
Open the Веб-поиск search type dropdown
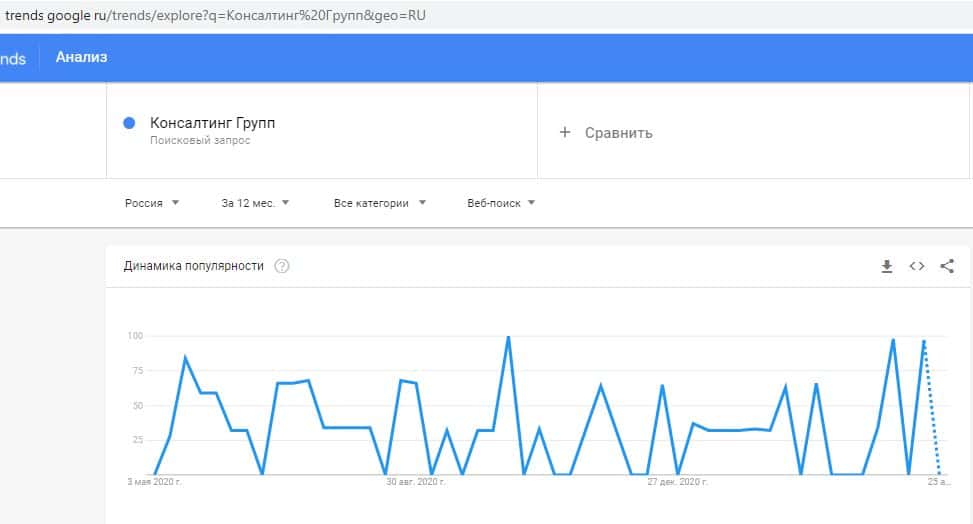(501, 203)
